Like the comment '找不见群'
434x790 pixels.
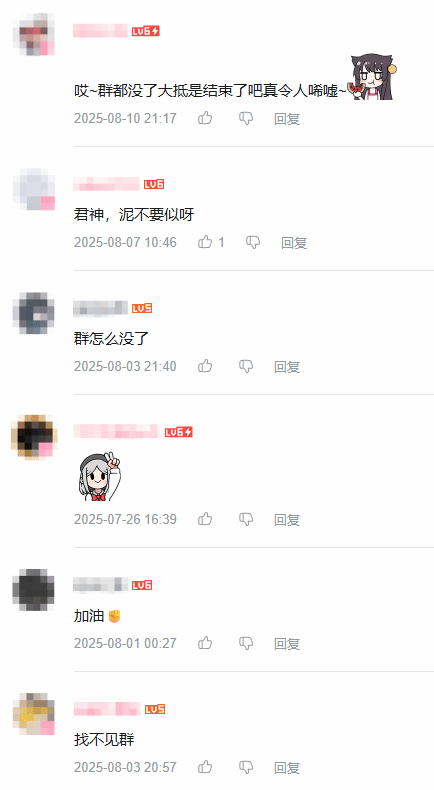pos(205,767)
